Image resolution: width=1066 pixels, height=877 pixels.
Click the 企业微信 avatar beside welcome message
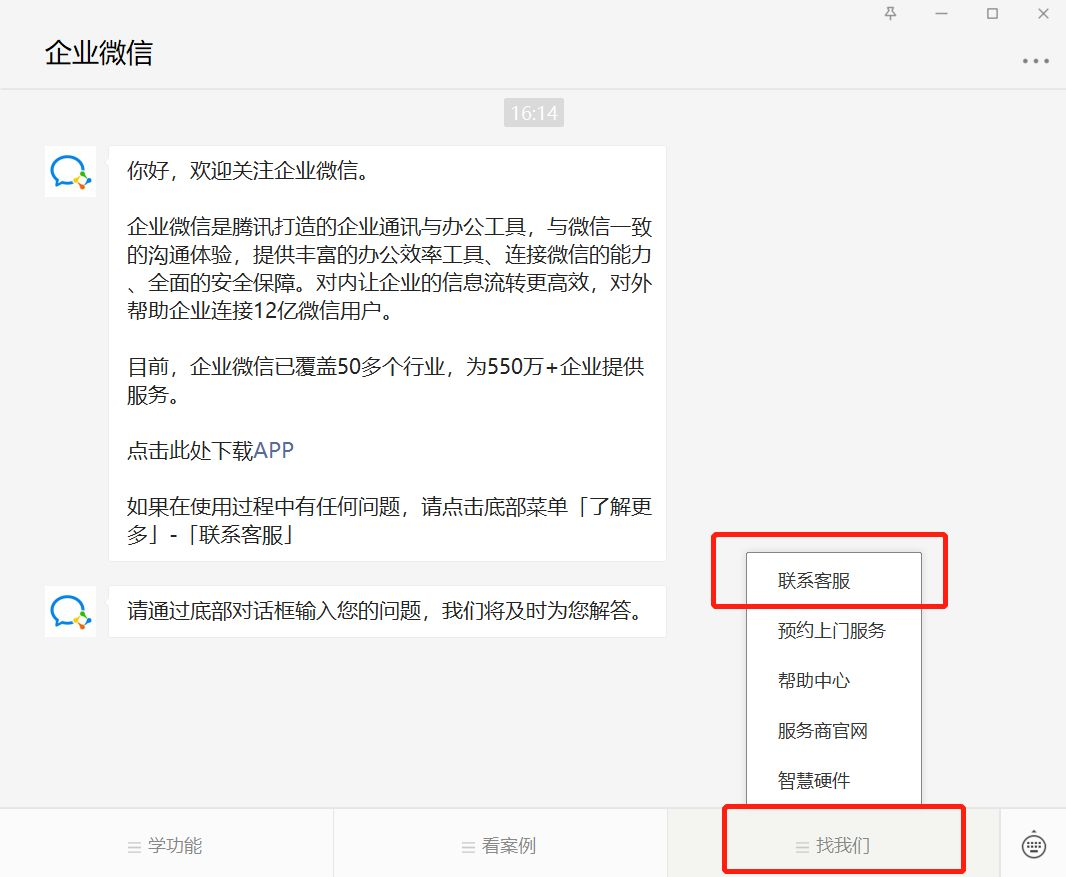click(x=70, y=171)
